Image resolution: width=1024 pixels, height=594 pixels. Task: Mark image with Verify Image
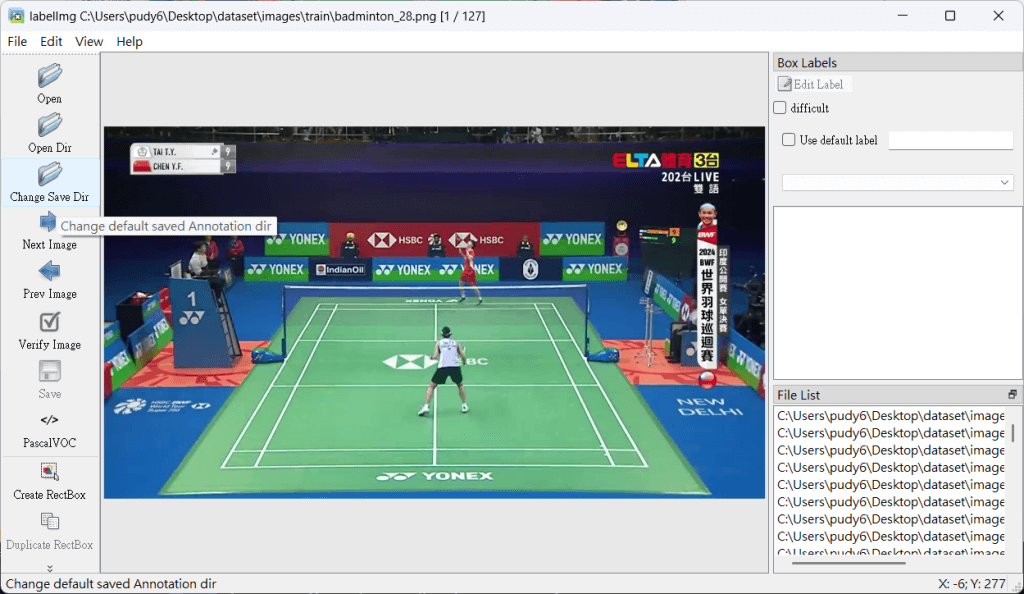coord(49,323)
